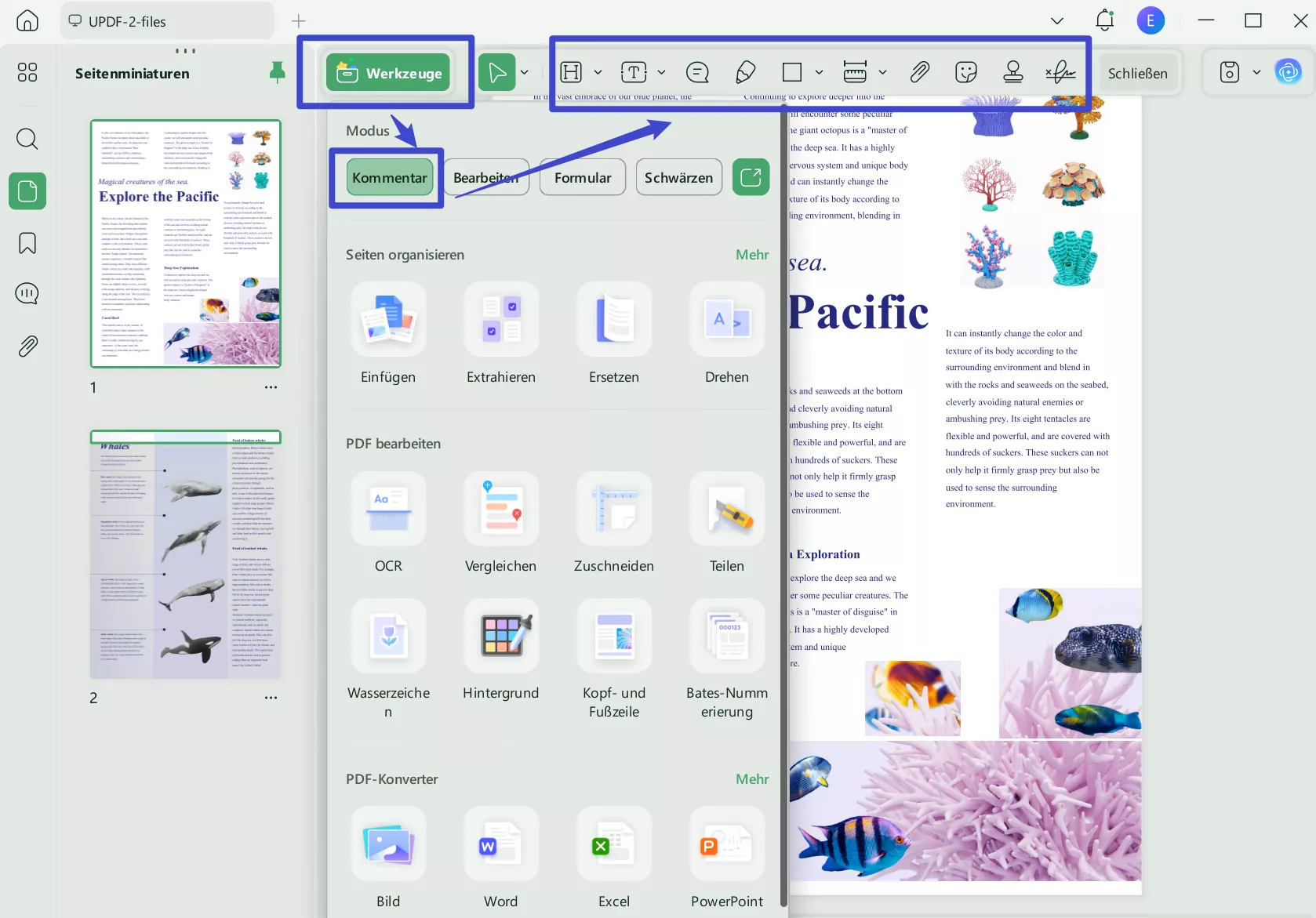Screen dimensions: 1316x918
Task: Click the Werkzeuge button
Action: pyautogui.click(x=388, y=73)
